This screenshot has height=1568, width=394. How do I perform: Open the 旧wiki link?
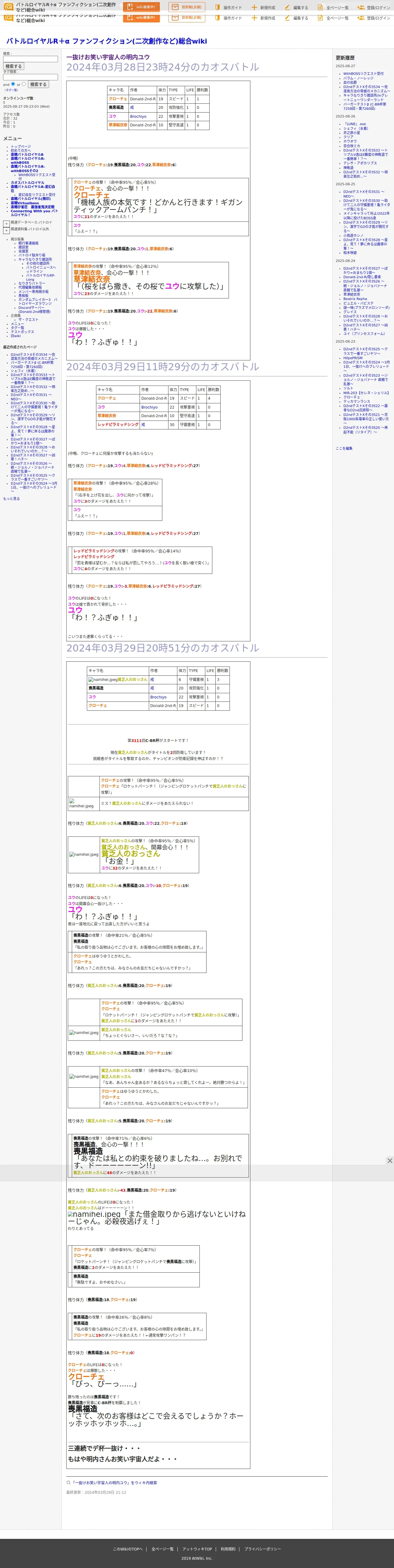click(x=15, y=336)
